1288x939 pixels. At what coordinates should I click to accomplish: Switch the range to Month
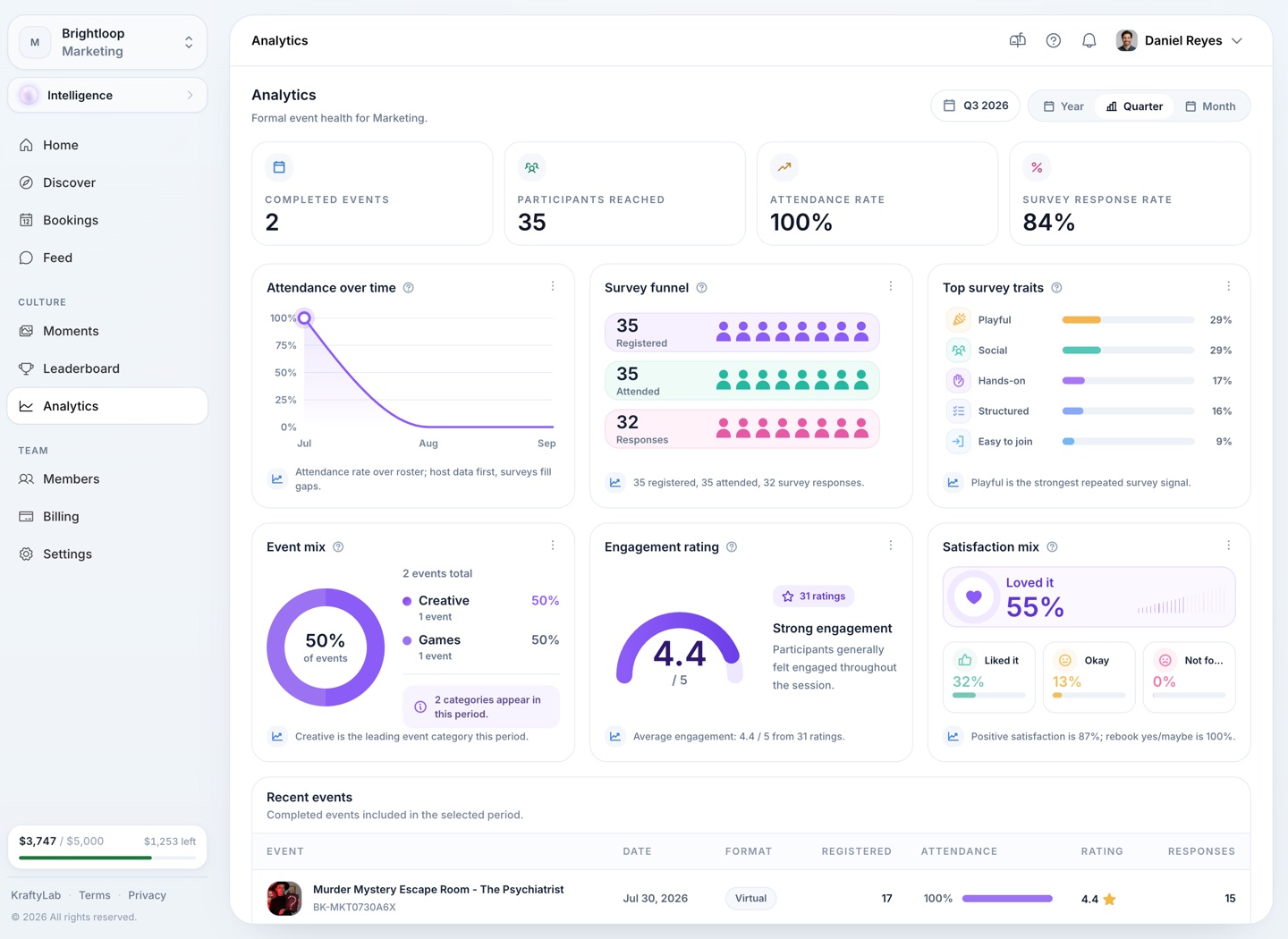pyautogui.click(x=1210, y=106)
